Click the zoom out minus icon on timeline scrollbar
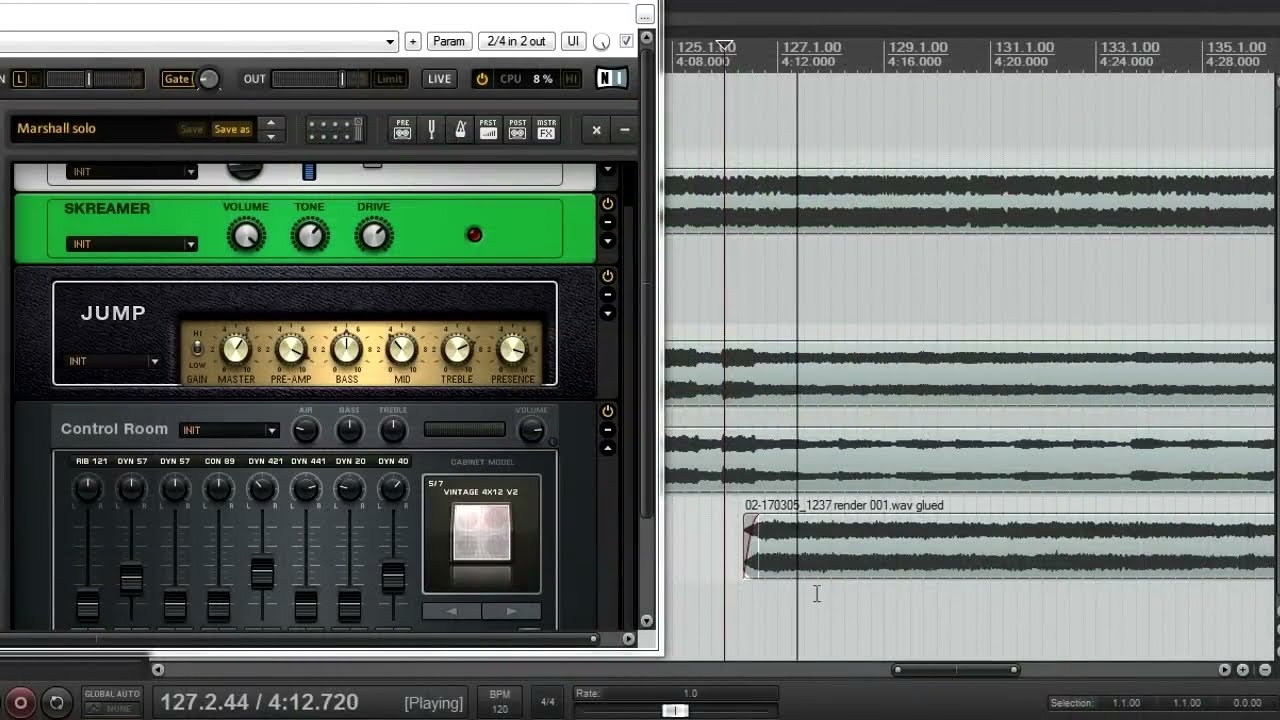This screenshot has width=1280, height=720. tap(1265, 670)
